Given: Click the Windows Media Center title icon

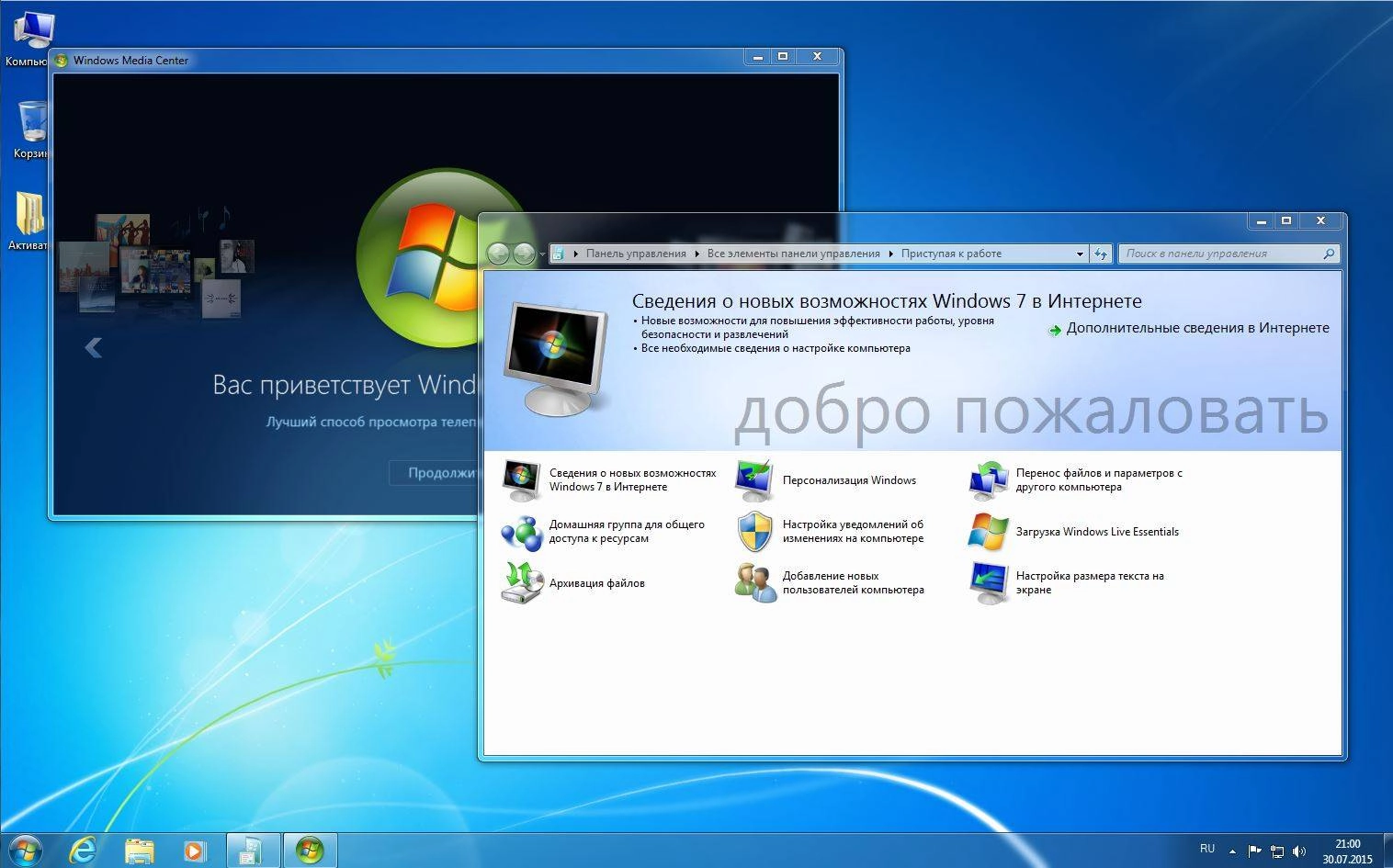Looking at the screenshot, I should [62, 61].
